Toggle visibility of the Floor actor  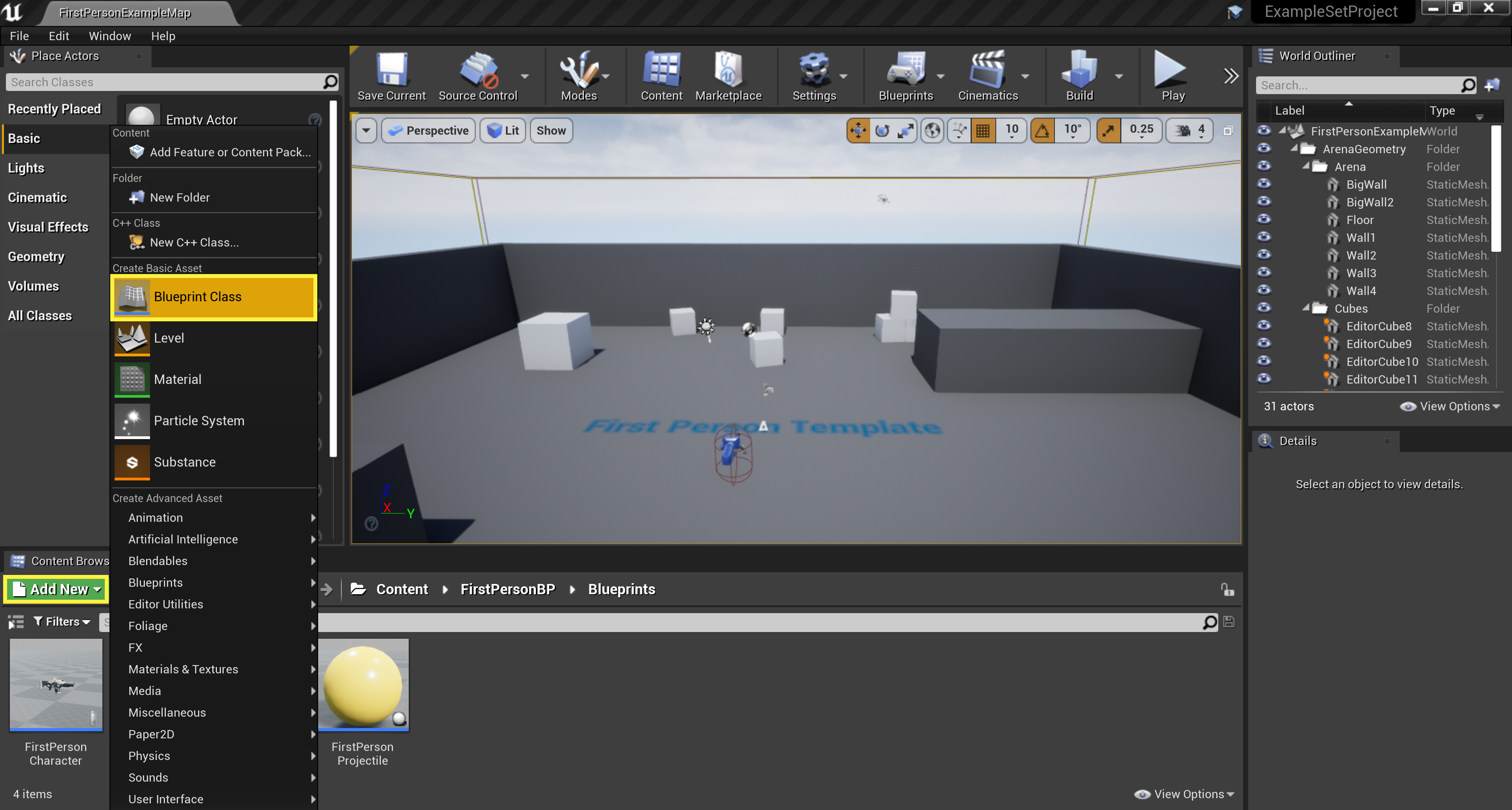1264,219
